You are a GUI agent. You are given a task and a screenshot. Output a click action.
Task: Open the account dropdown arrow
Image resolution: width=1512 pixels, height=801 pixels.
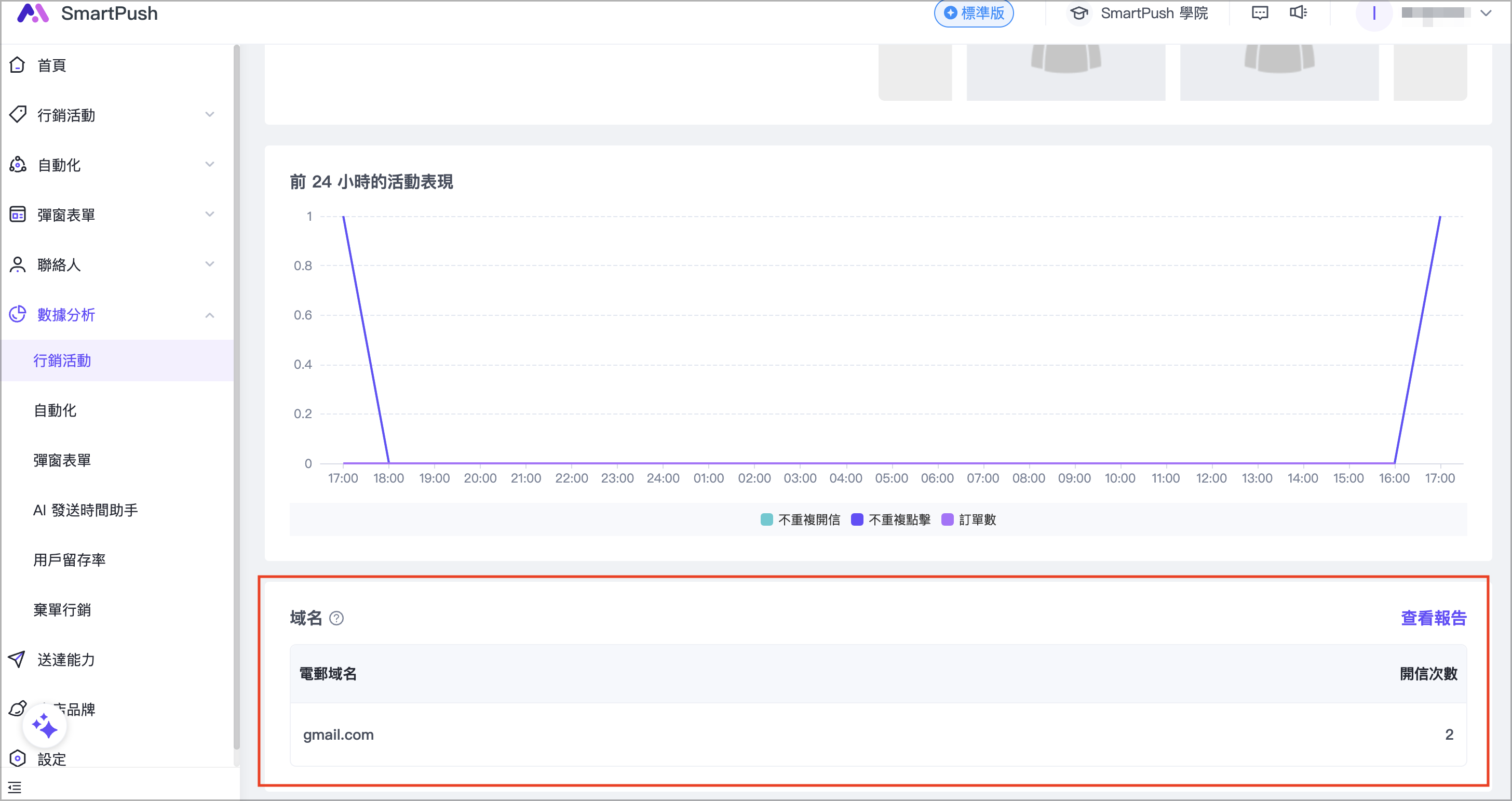[x=1486, y=13]
